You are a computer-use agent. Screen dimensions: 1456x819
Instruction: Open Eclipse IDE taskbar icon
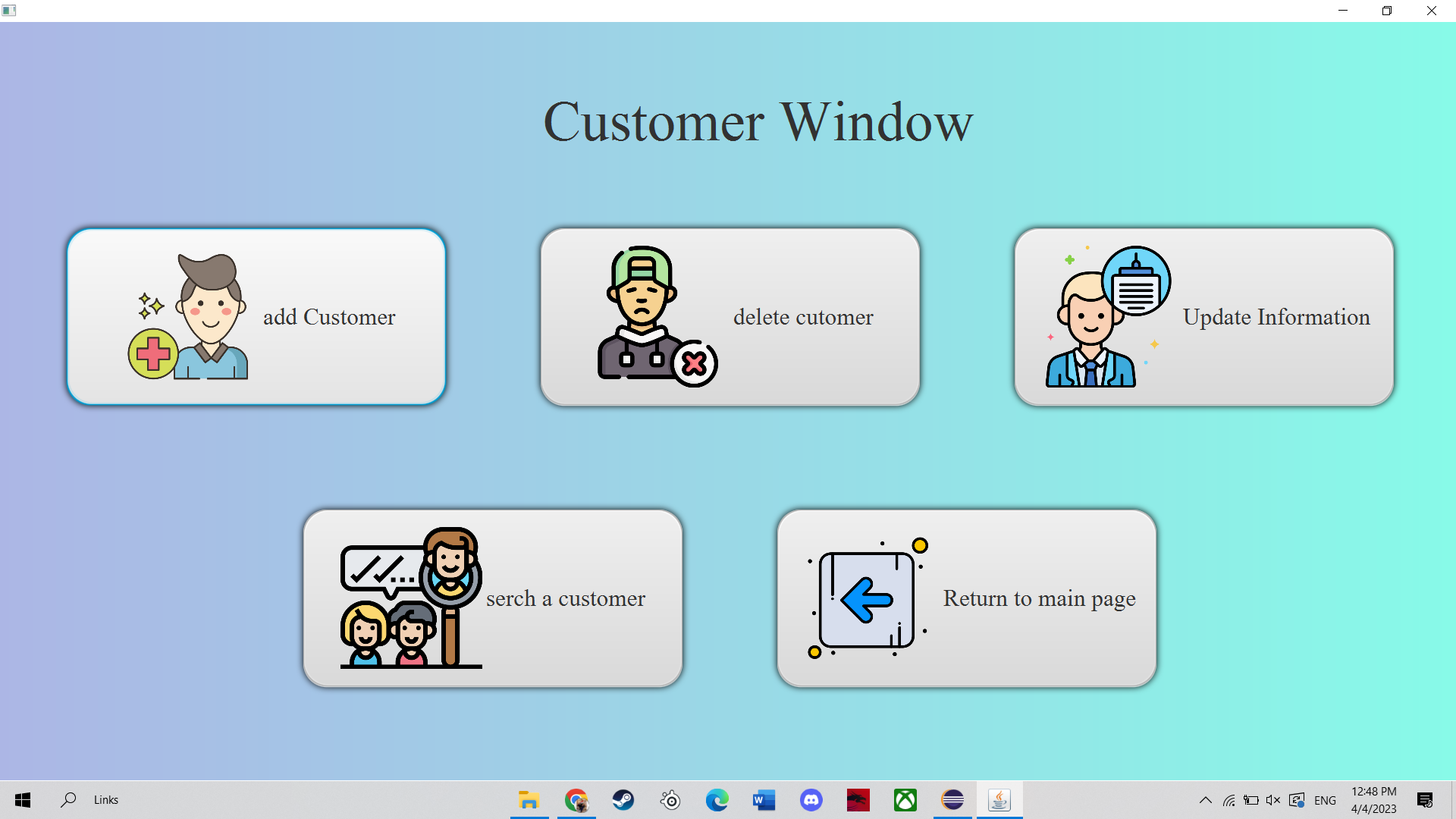point(952,800)
